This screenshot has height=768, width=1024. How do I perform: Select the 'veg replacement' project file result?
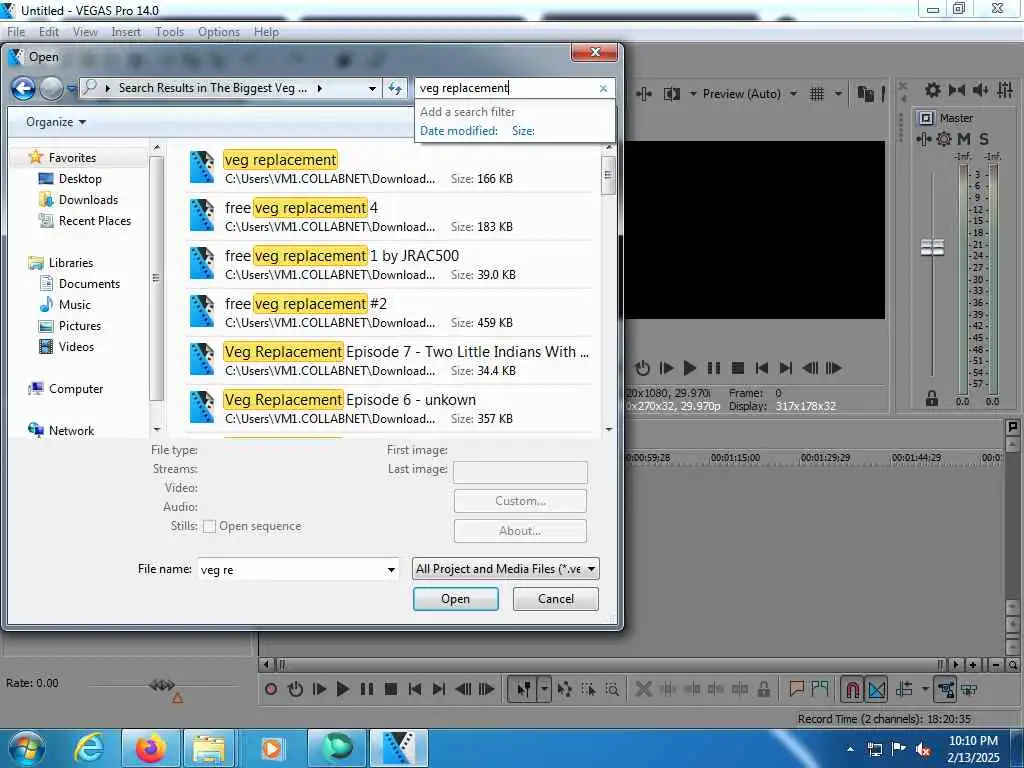tap(389, 168)
